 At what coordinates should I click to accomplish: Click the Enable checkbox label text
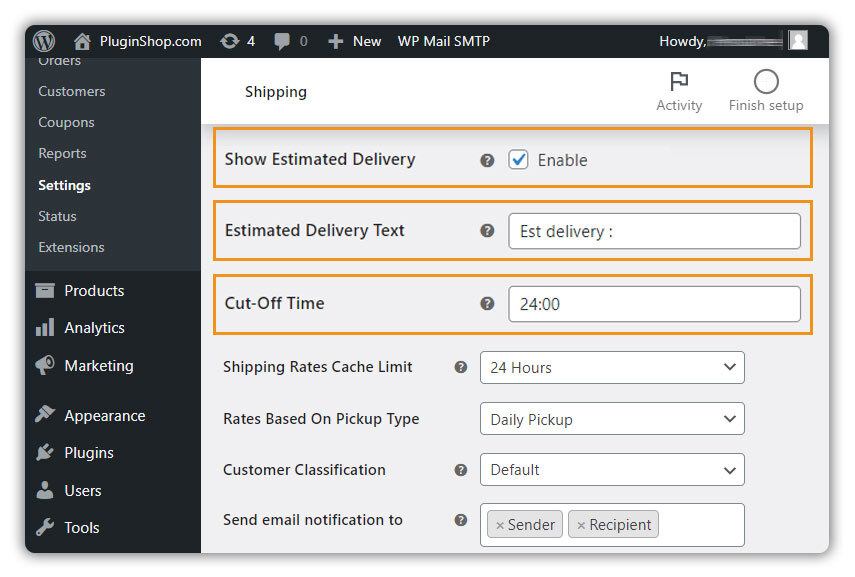562,160
